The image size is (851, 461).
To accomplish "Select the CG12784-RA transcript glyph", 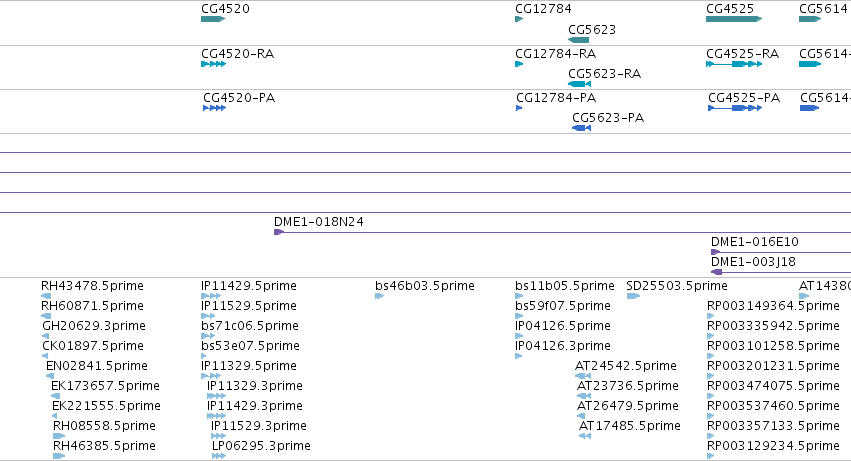I will [x=519, y=64].
